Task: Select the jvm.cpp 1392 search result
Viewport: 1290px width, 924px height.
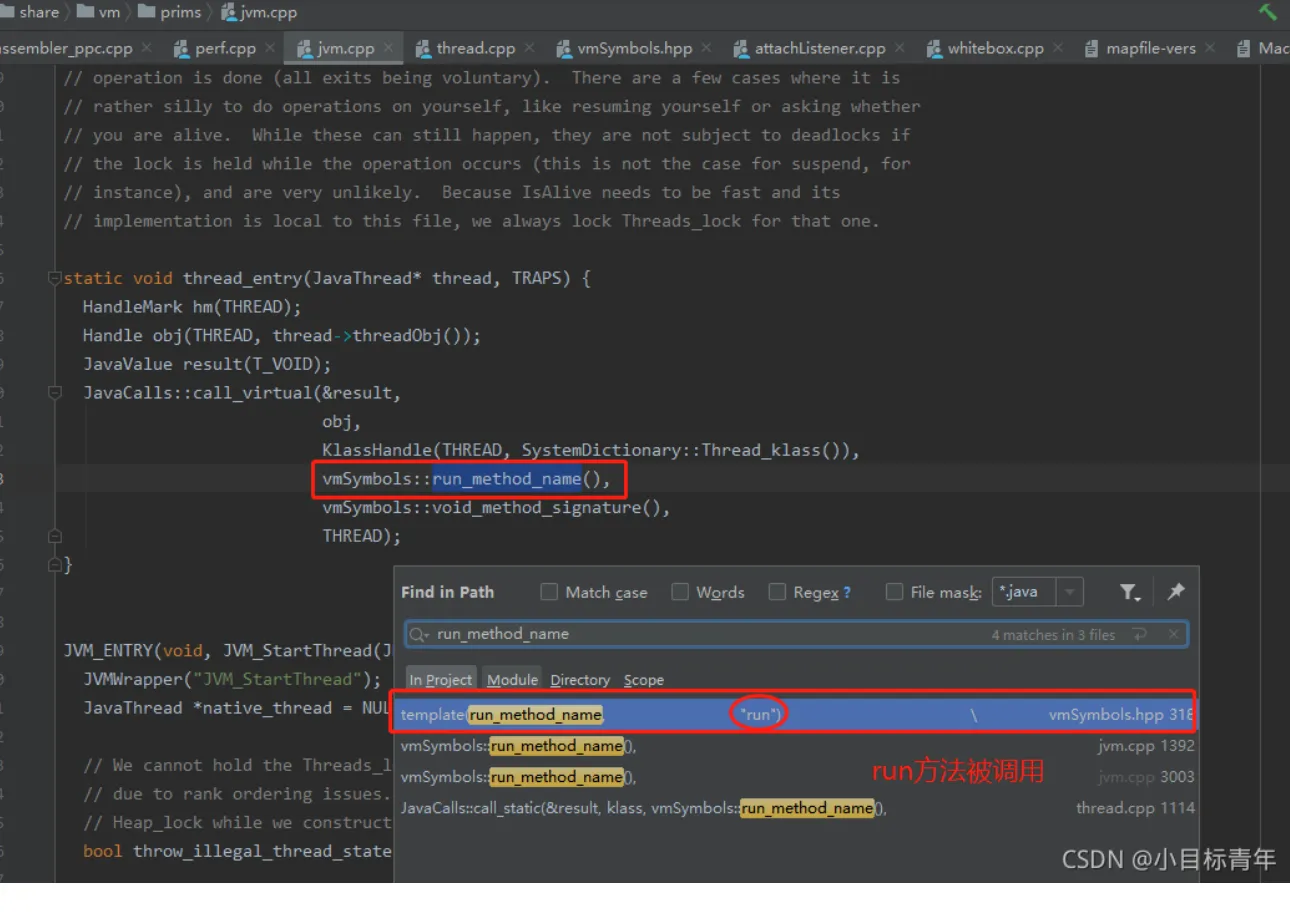Action: tap(797, 746)
